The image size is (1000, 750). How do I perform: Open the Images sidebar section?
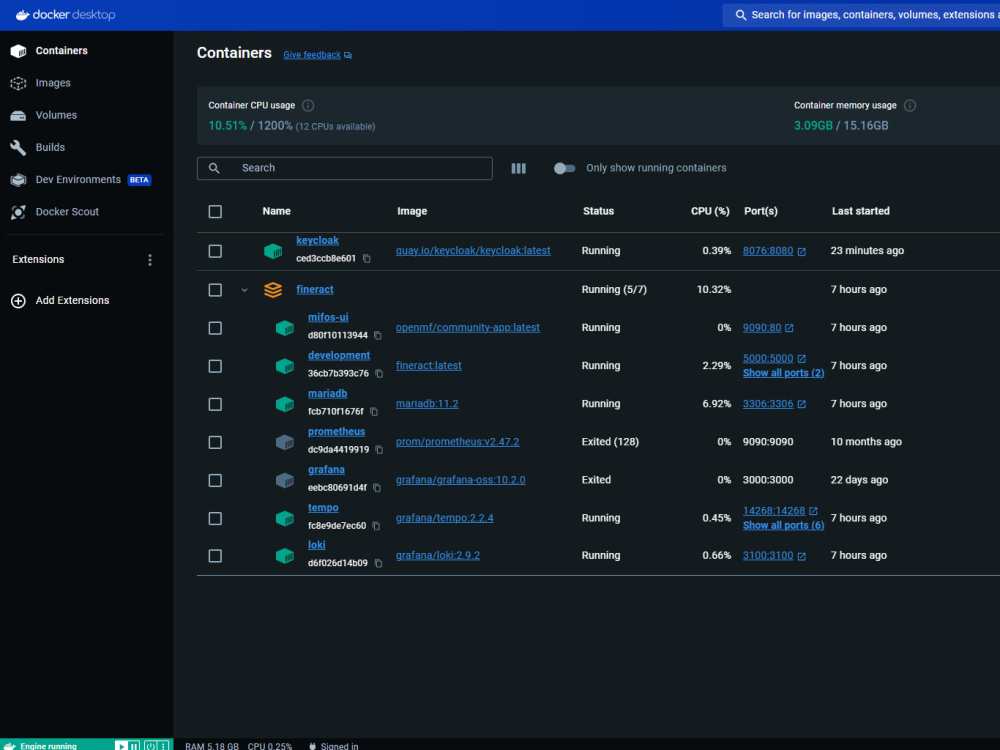pyautogui.click(x=53, y=83)
